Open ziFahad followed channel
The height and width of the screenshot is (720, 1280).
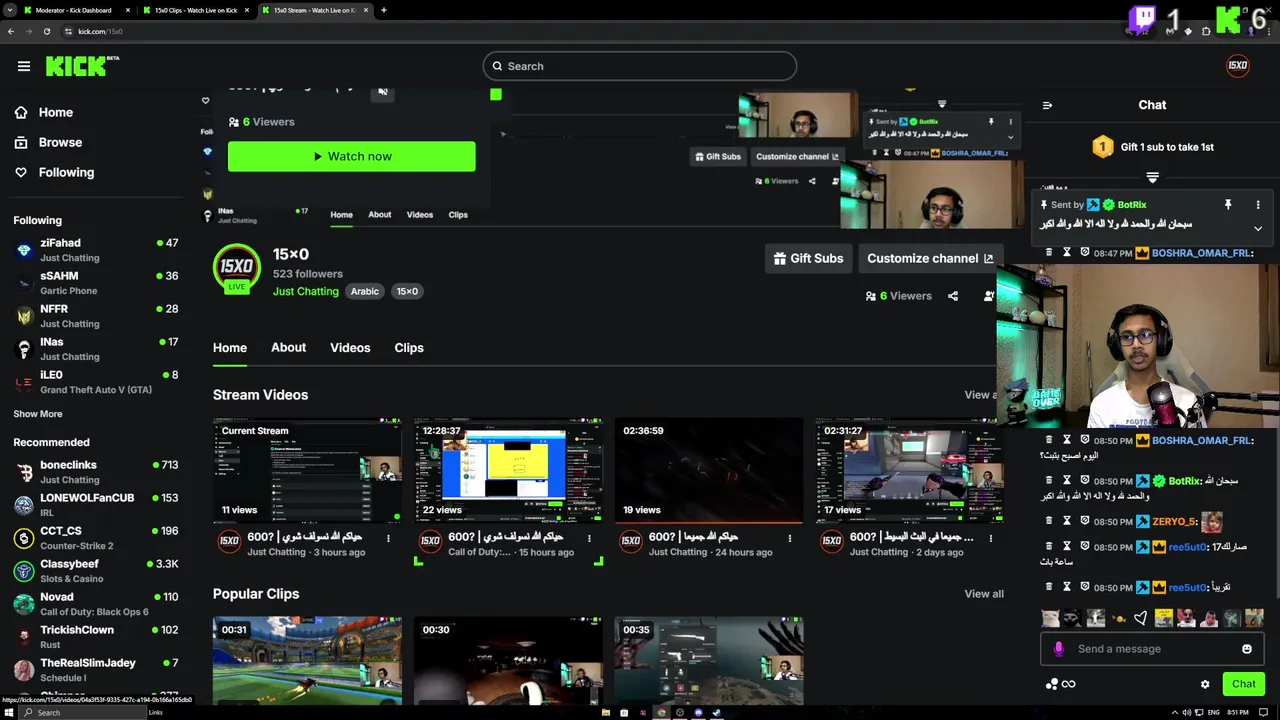pos(96,250)
